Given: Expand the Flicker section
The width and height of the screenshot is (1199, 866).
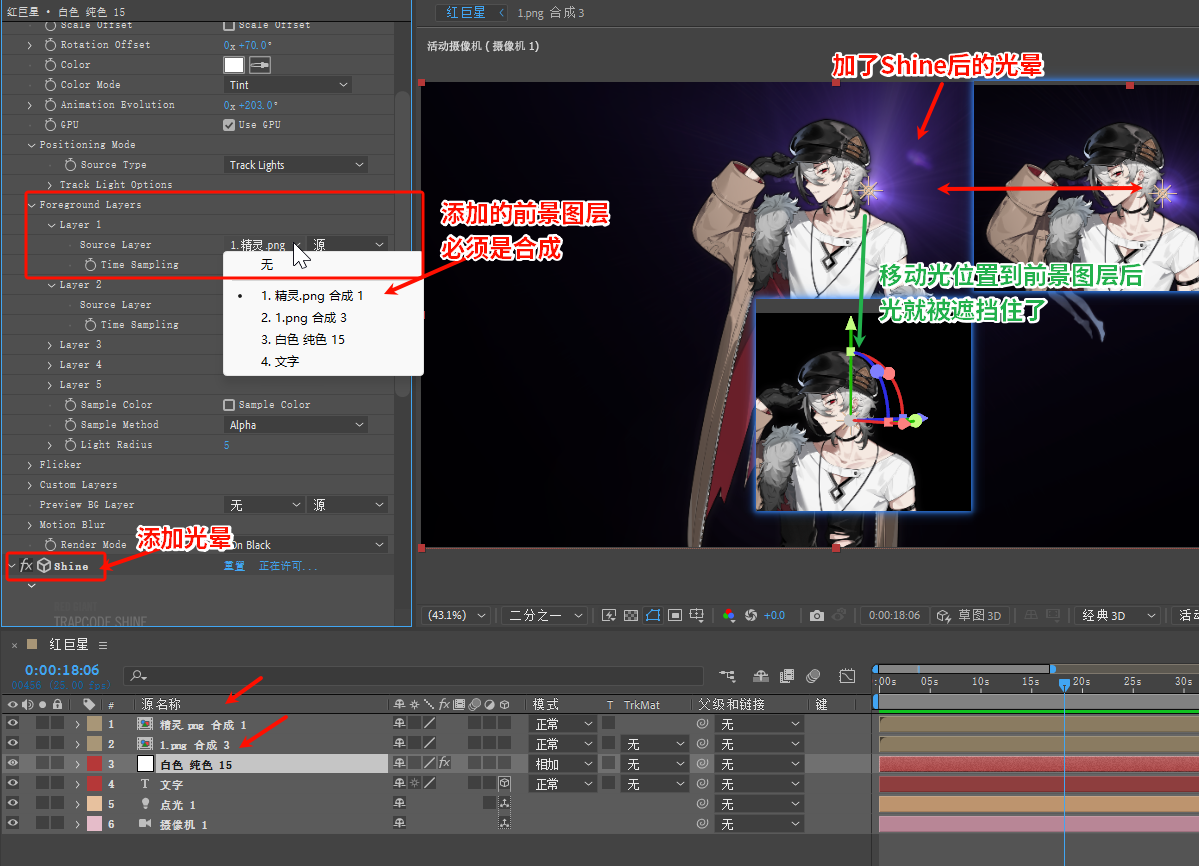Looking at the screenshot, I should 31,465.
